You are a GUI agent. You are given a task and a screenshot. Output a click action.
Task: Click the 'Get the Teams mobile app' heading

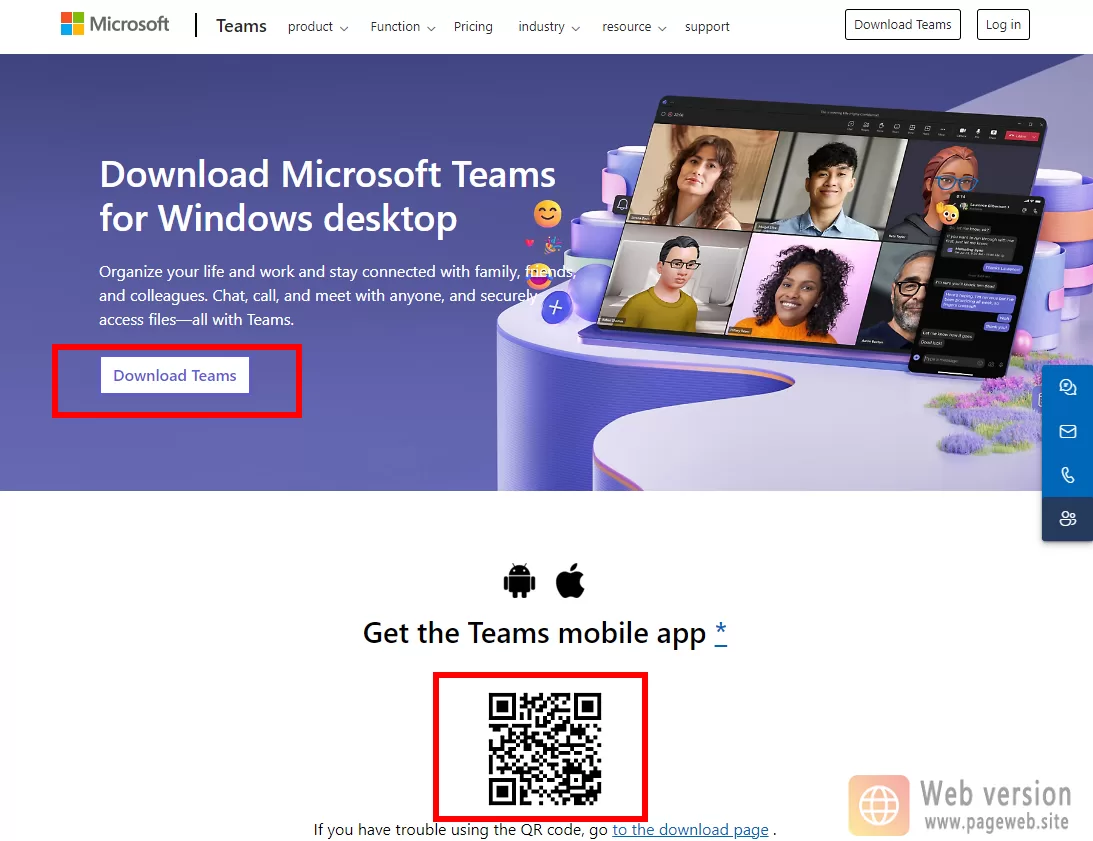[x=535, y=633]
